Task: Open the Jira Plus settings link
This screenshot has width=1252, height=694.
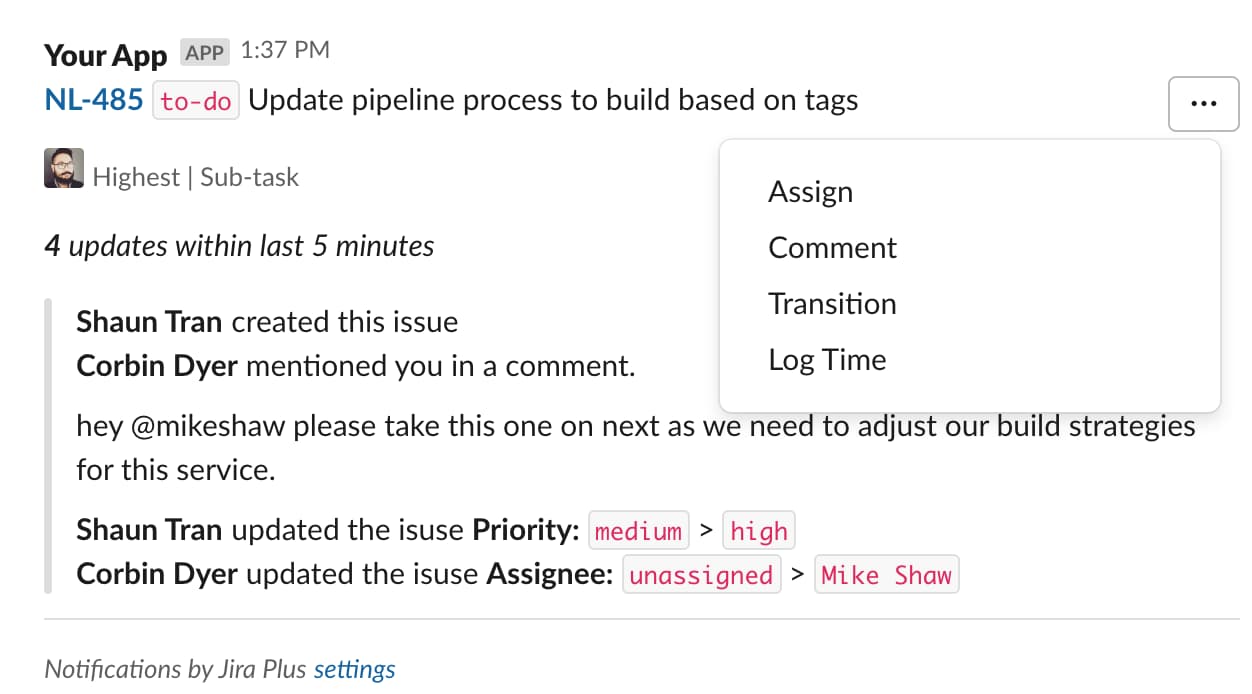Action: (x=354, y=669)
